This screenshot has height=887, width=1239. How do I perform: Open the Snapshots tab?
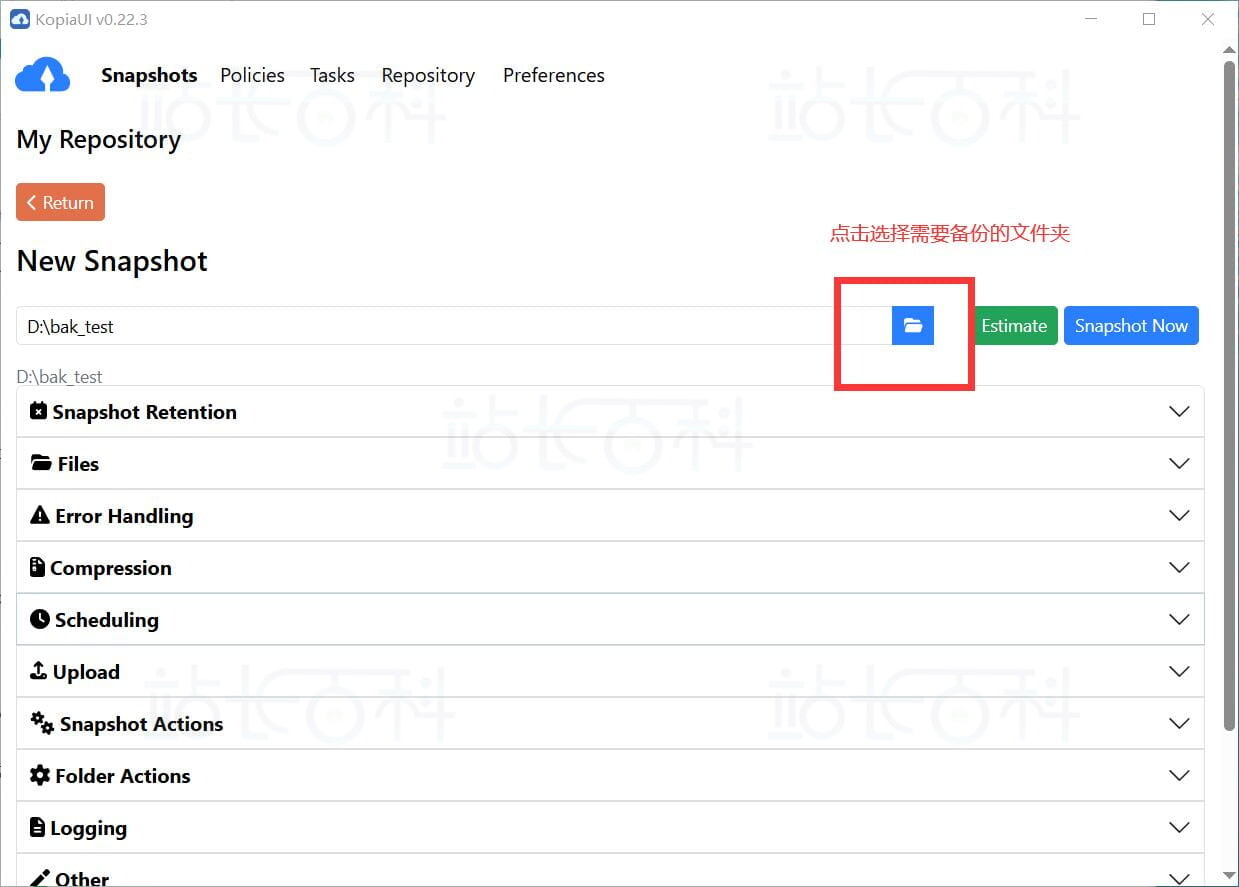(149, 75)
